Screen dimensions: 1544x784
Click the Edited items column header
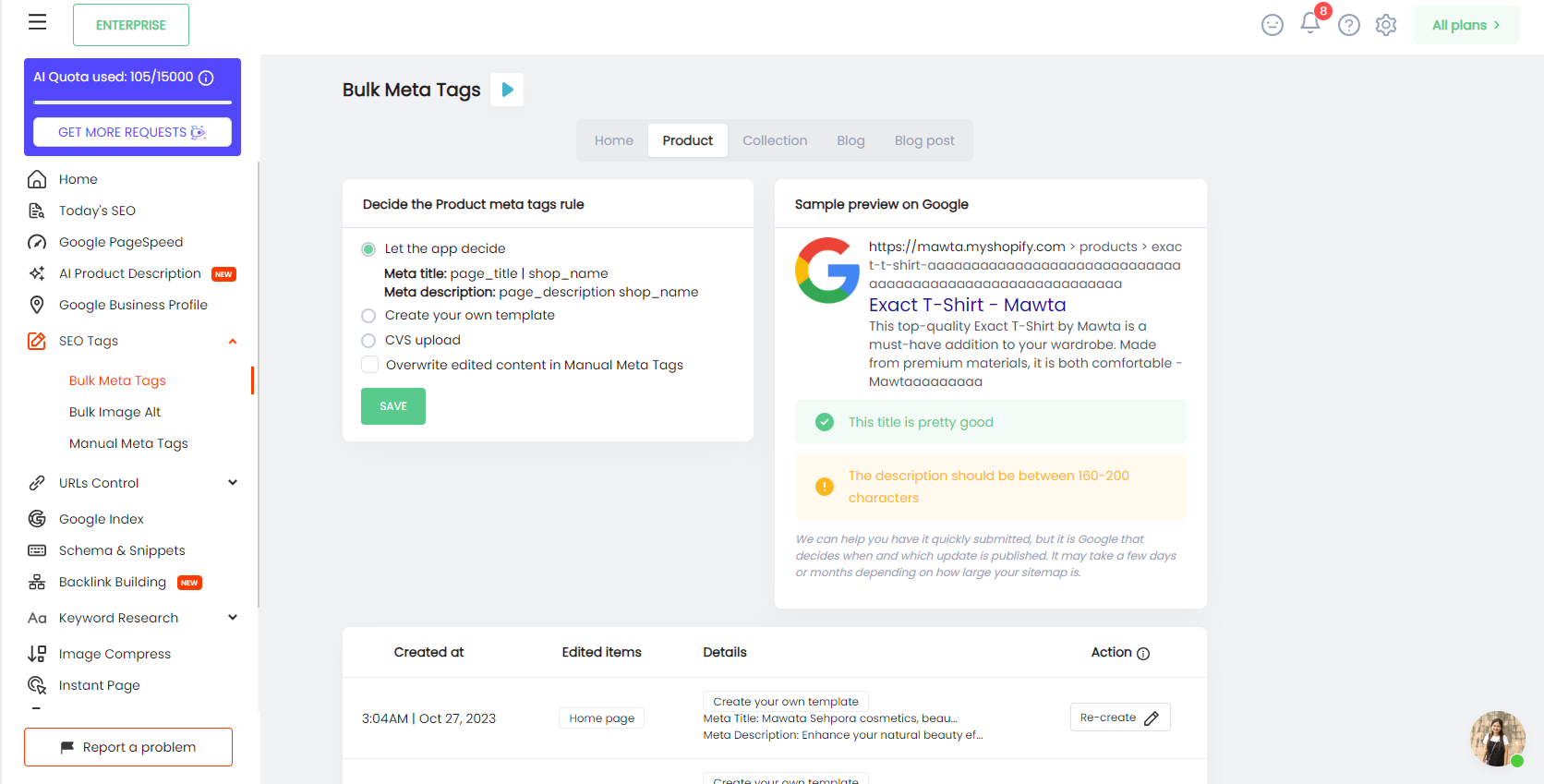601,652
